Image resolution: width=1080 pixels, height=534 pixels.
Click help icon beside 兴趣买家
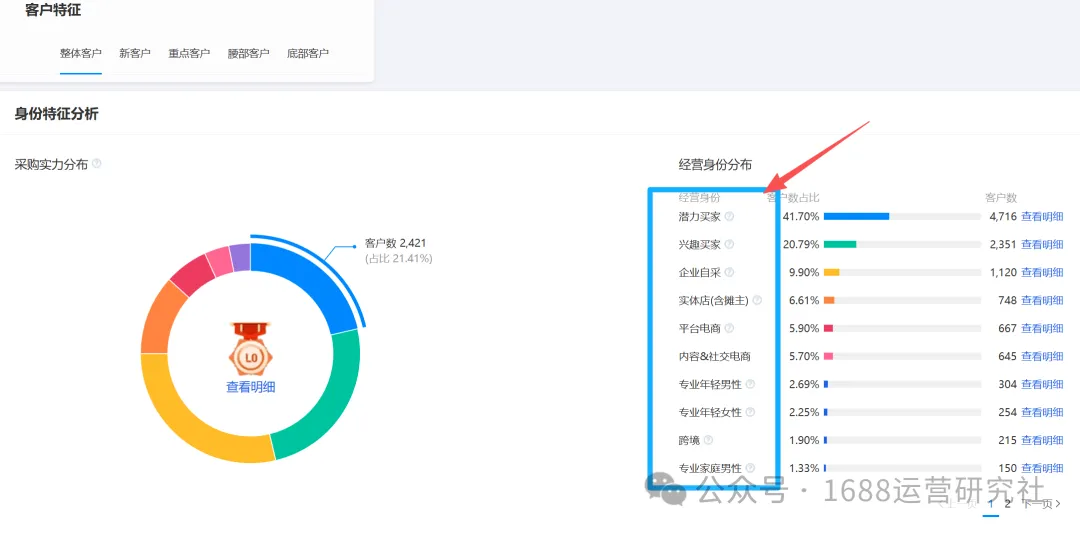[729, 244]
